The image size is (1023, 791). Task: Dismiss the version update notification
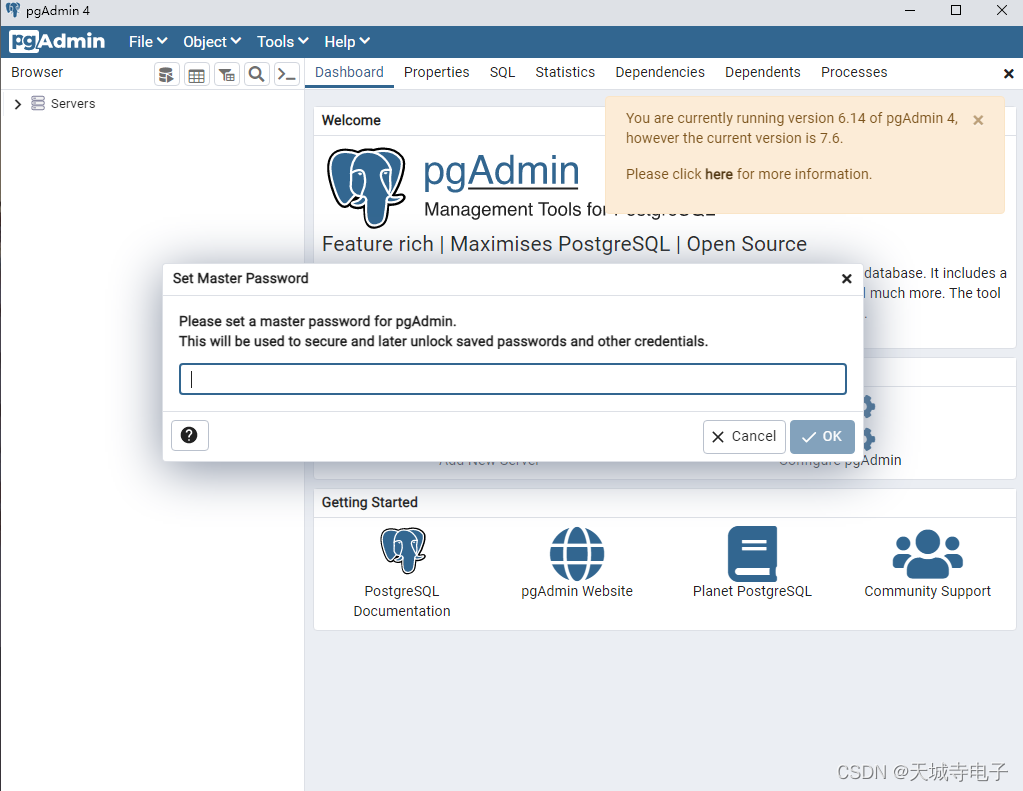point(978,119)
